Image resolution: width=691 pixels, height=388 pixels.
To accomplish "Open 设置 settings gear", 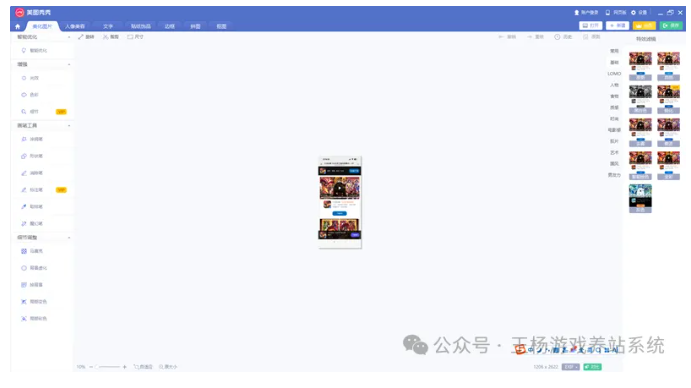I will 639,13.
